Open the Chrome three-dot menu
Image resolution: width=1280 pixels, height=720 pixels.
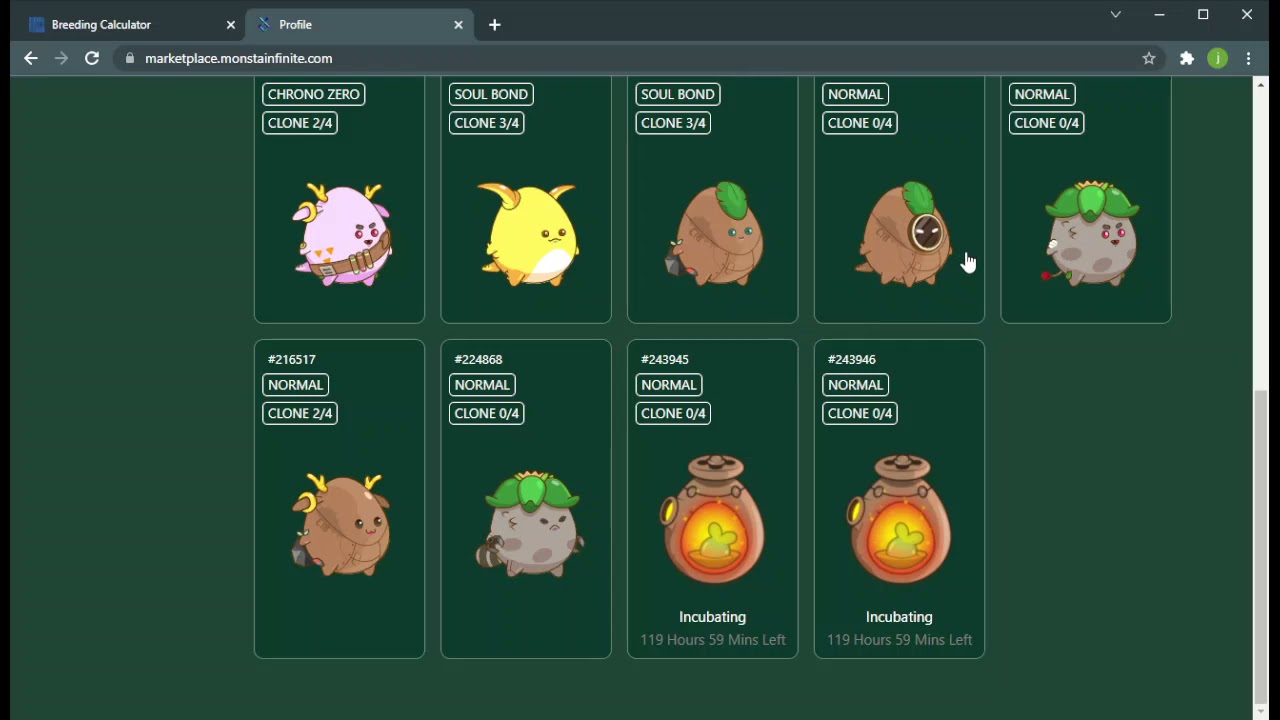click(x=1249, y=59)
